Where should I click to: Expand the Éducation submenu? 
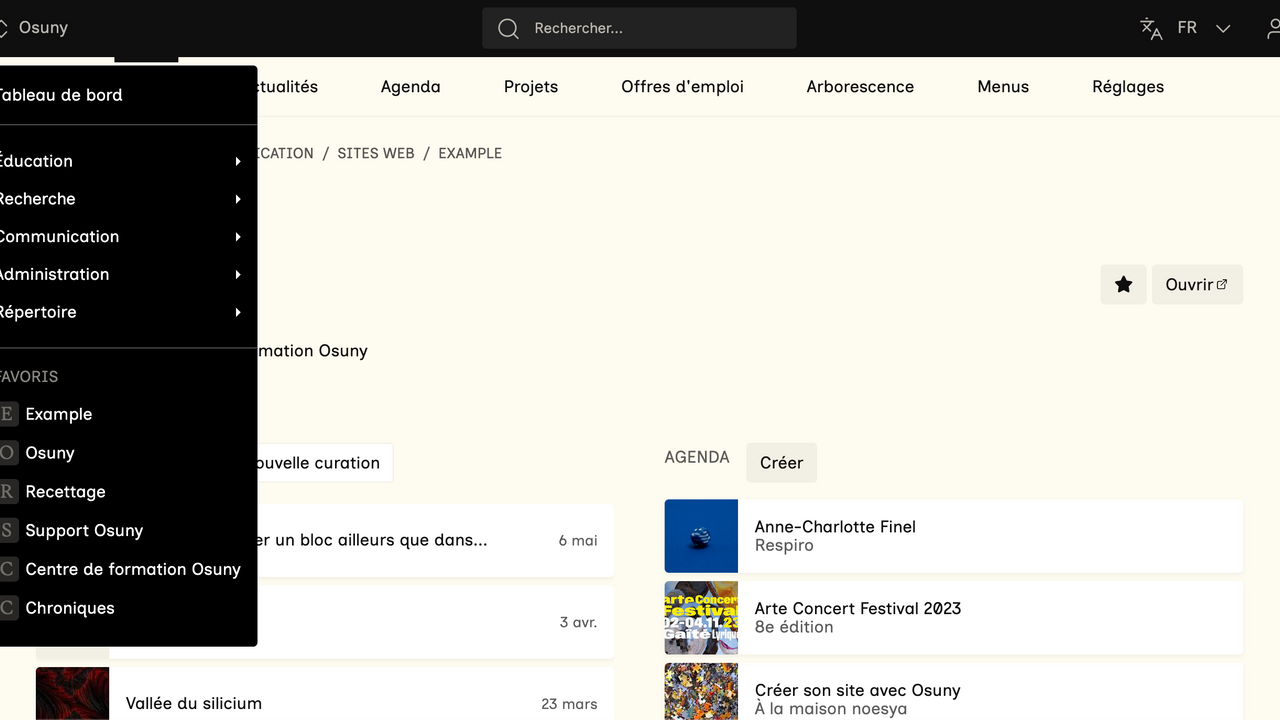[x=237, y=161]
